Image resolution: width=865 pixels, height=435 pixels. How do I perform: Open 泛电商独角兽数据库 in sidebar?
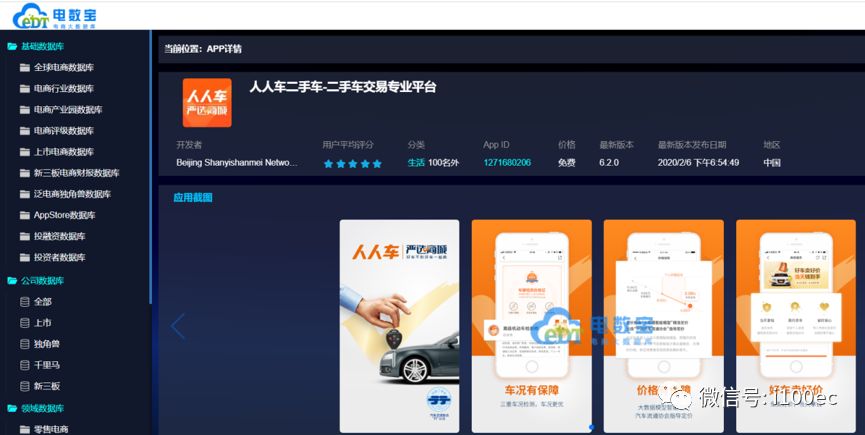(x=72, y=194)
